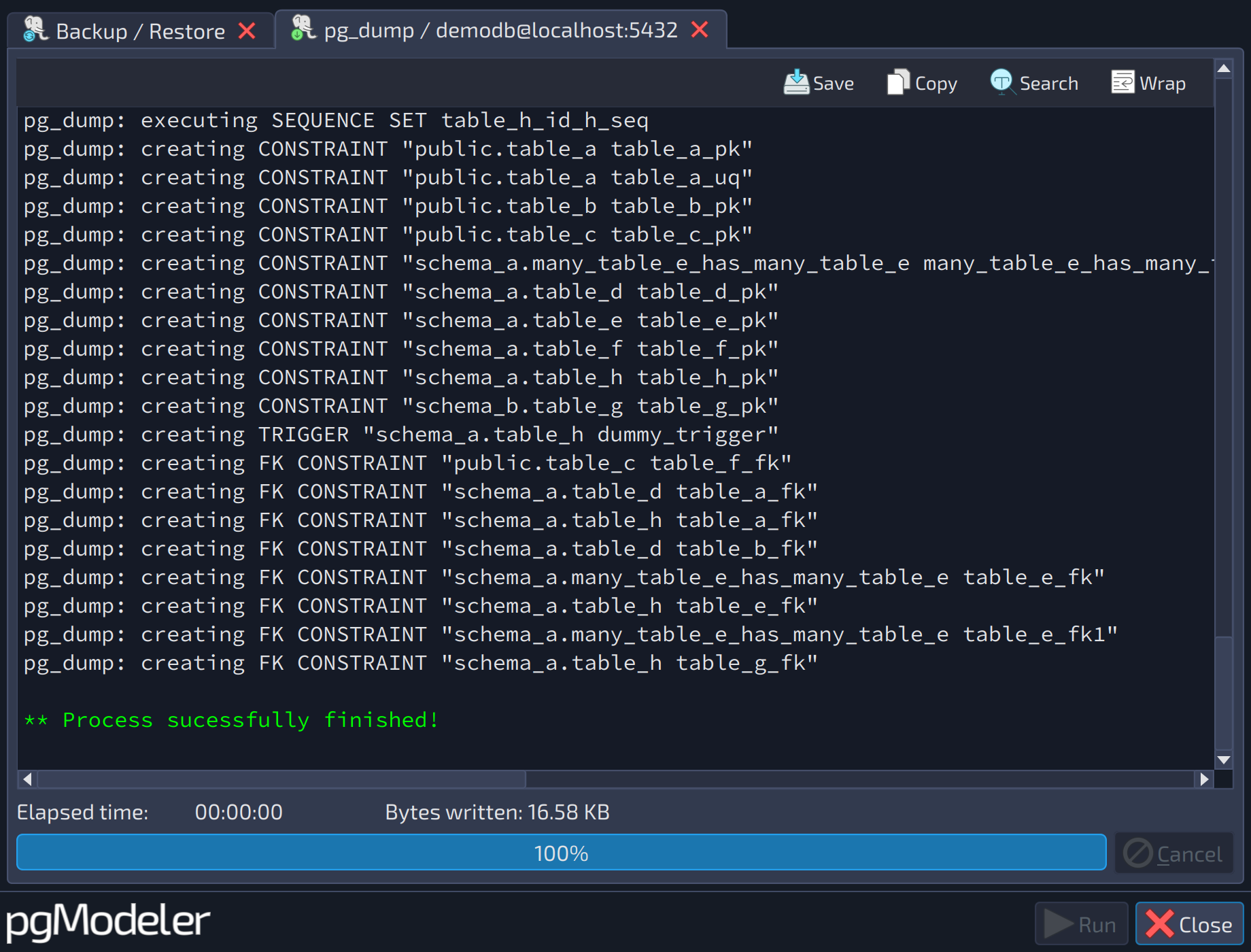Image resolution: width=1251 pixels, height=952 pixels.
Task: Click the 'schema_a.table_f table_f_pk' line
Action: (401, 349)
